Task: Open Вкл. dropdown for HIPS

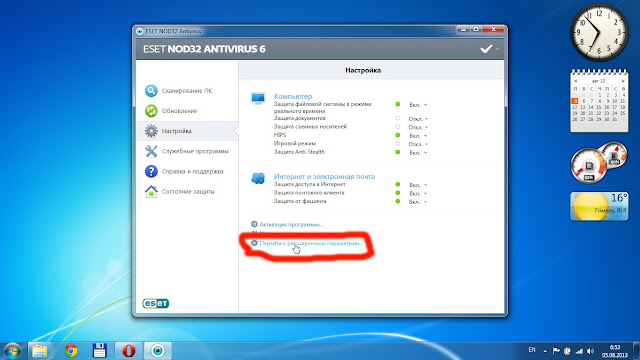Action: coord(418,136)
